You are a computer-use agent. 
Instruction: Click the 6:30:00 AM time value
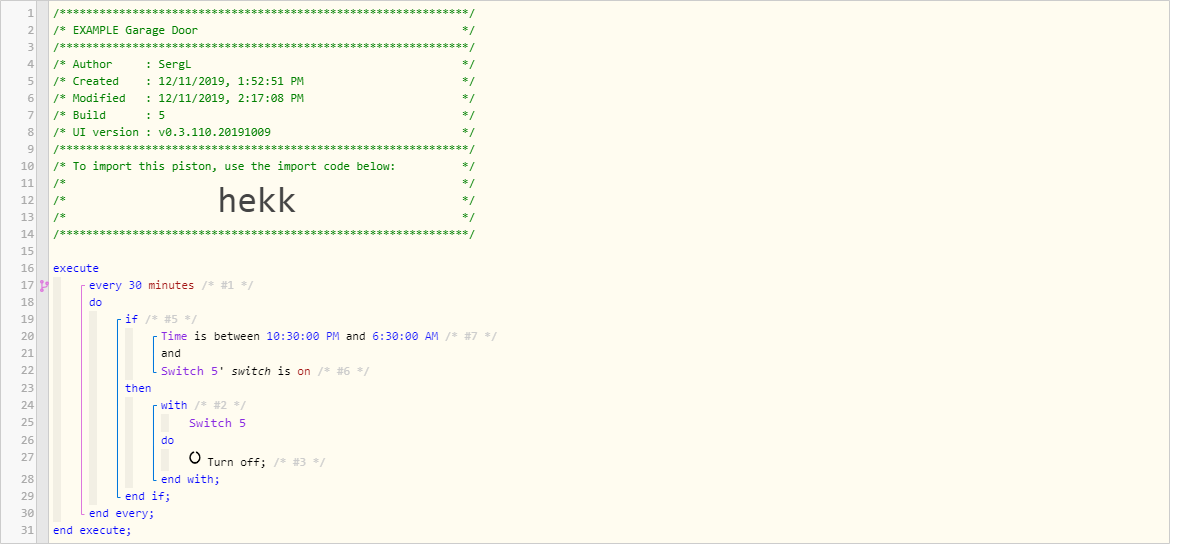(x=405, y=336)
